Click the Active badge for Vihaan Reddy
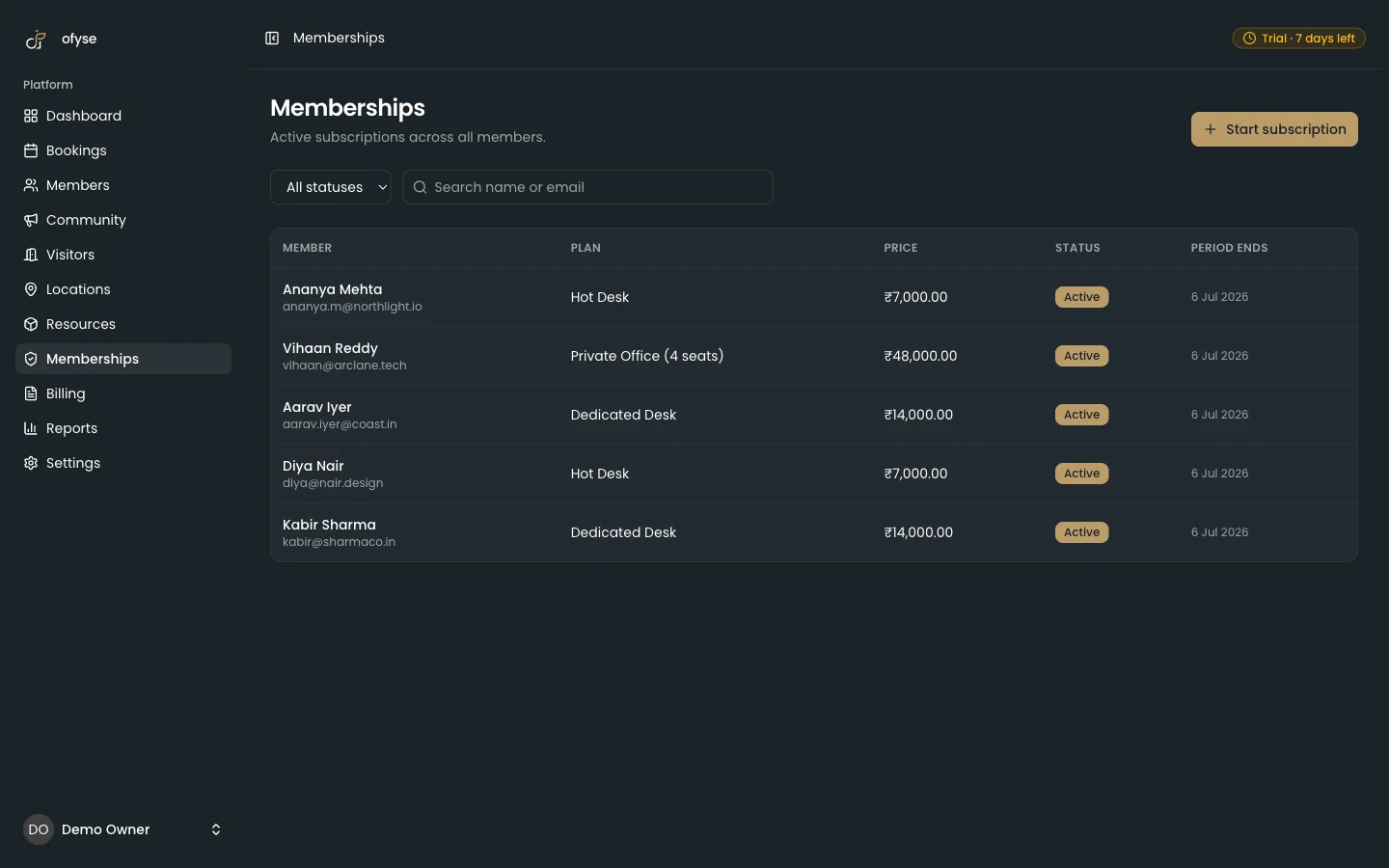The height and width of the screenshot is (868, 1389). 1081,356
